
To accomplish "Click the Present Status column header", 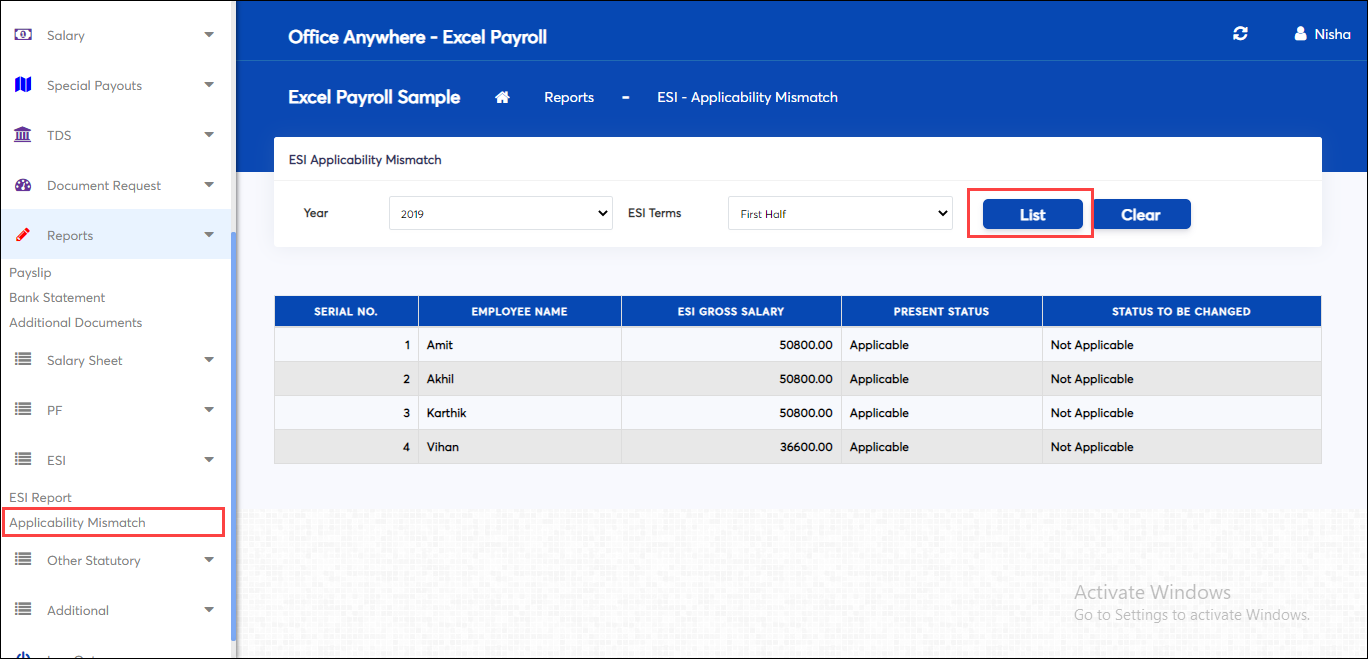I will click(941, 311).
